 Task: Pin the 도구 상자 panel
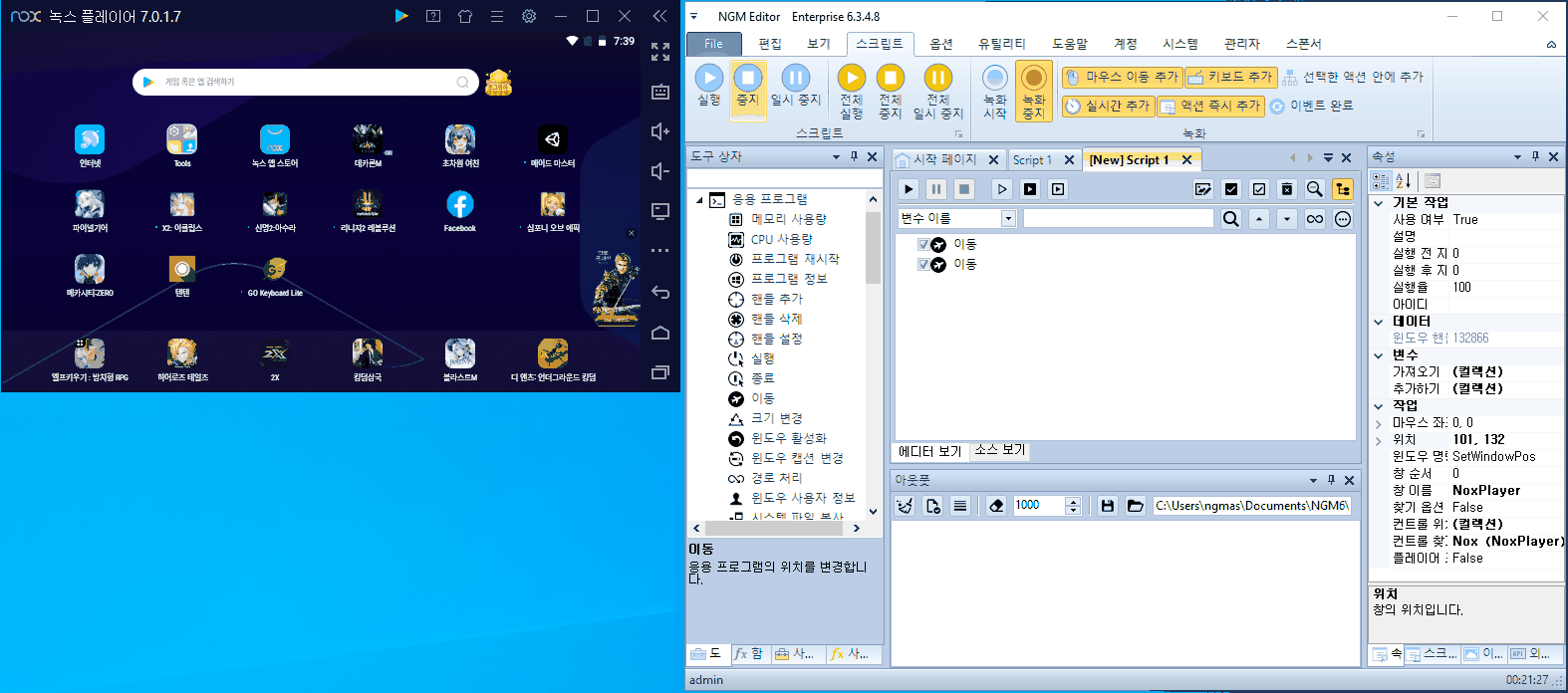pyautogui.click(x=854, y=156)
